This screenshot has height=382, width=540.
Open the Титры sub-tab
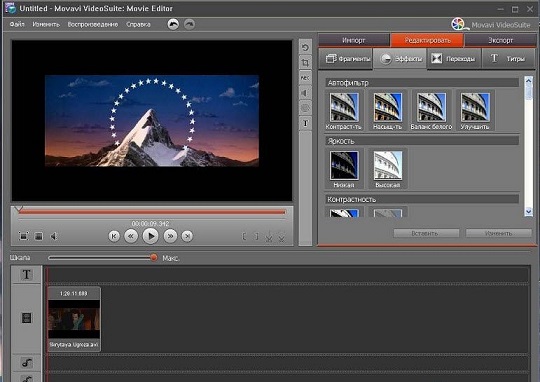point(508,59)
